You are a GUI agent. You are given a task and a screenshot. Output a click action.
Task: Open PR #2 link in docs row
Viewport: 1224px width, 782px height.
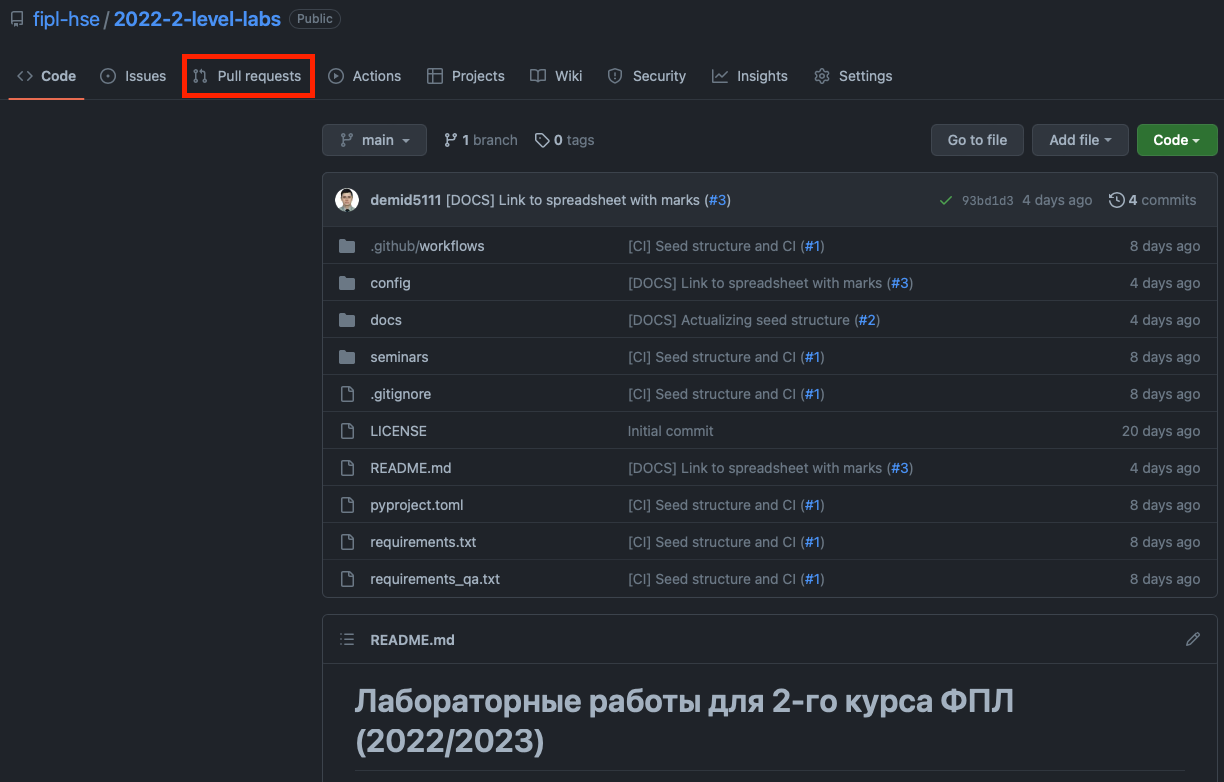[867, 320]
